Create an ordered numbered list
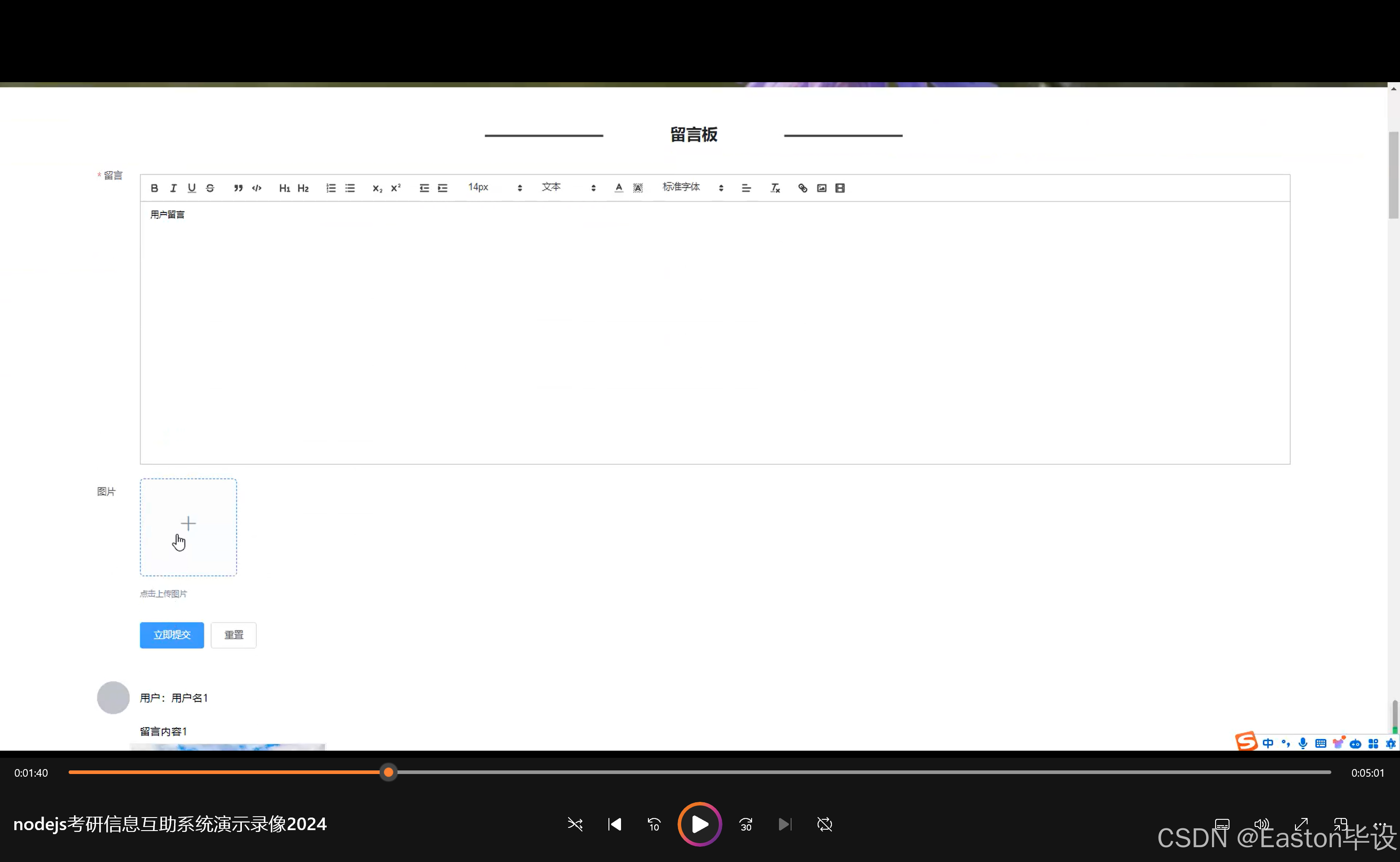This screenshot has height=862, width=1400. coord(331,188)
